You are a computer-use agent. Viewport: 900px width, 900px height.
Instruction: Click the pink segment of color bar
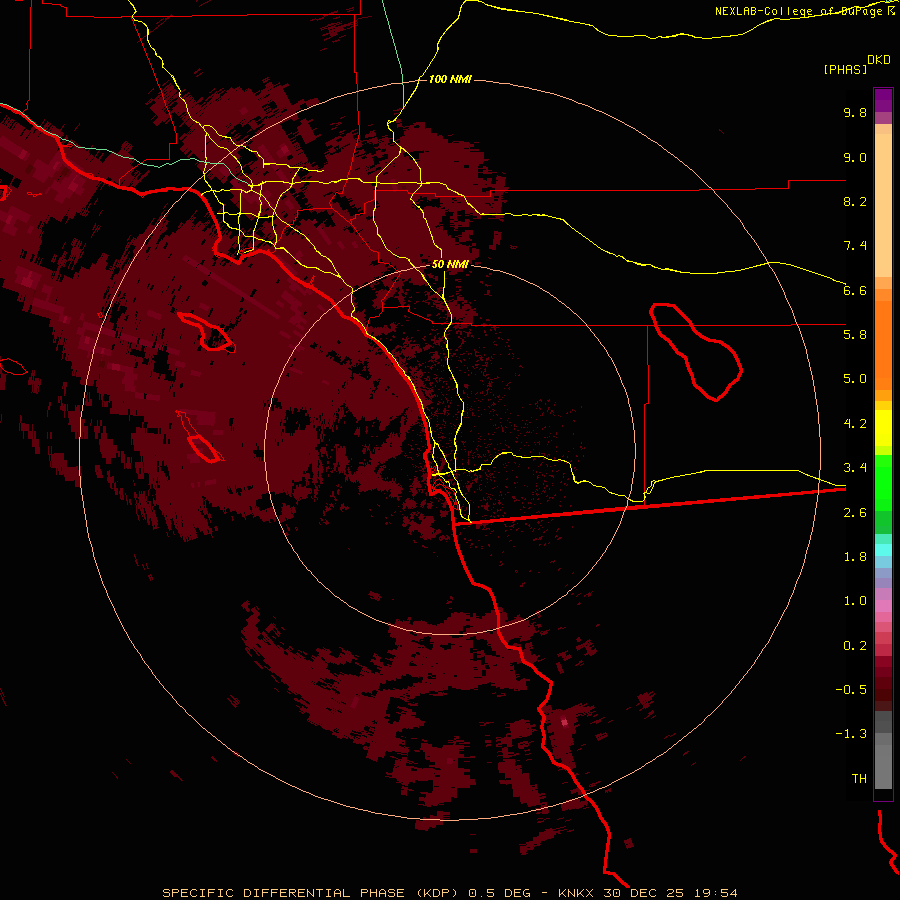883,606
